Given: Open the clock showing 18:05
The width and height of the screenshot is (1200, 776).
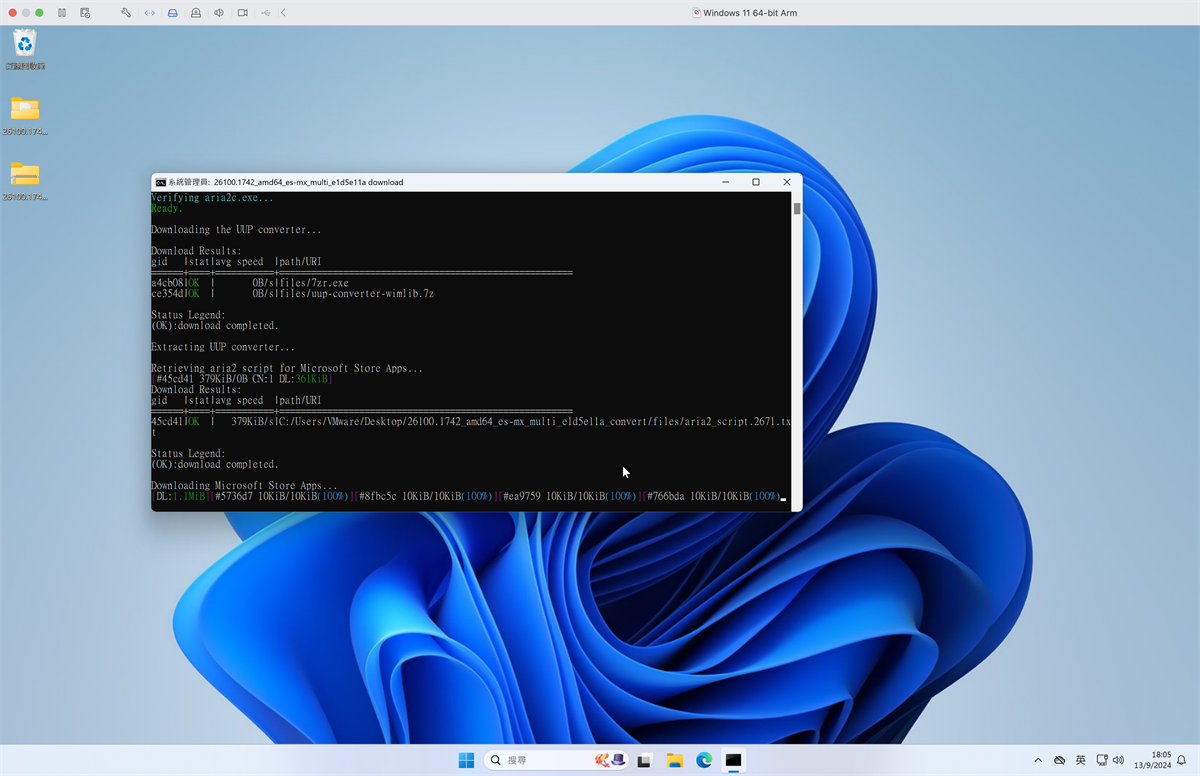Looking at the screenshot, I should (x=1154, y=760).
